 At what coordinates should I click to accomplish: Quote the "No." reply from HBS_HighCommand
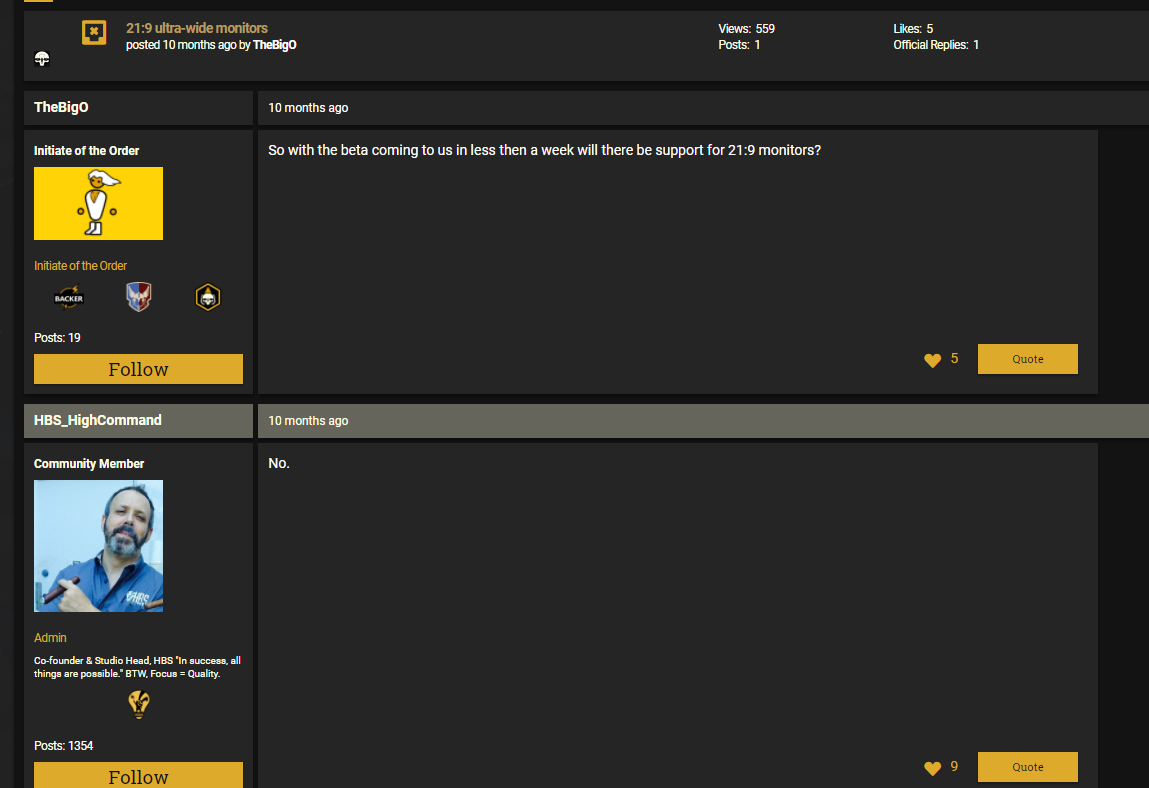coord(1027,767)
